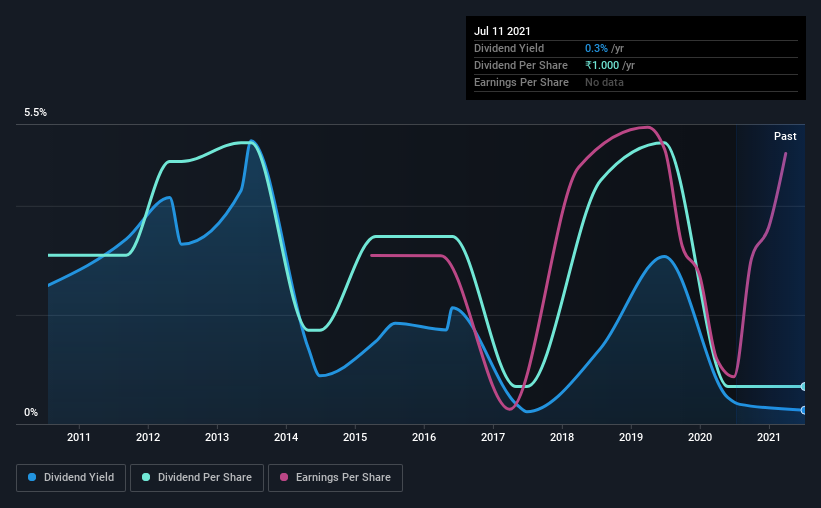Click the Jul 11 2021 tooltip date
Screen dimensions: 821x508
(502, 31)
